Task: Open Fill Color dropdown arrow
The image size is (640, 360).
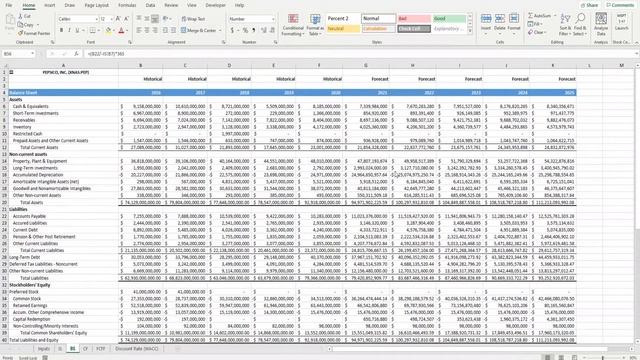Action: click(113, 30)
